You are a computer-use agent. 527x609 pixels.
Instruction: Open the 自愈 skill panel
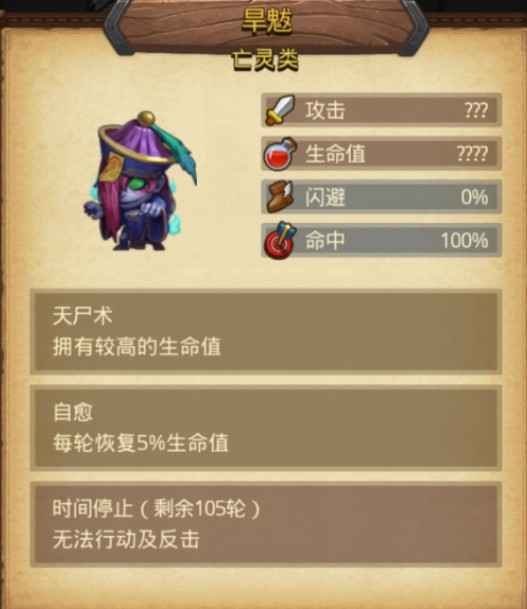pos(266,428)
